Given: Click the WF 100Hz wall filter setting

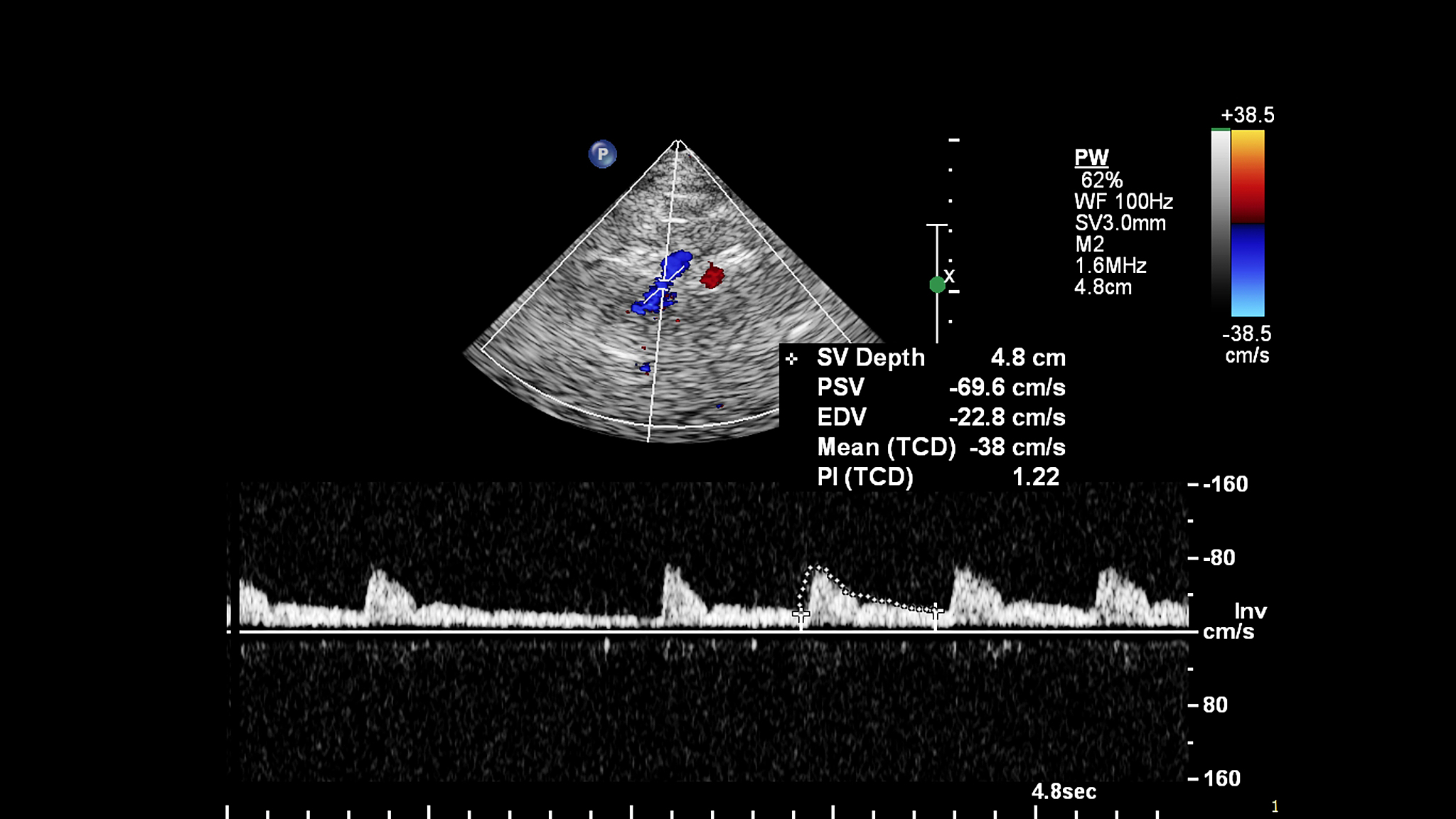Looking at the screenshot, I should pyautogui.click(x=1123, y=202).
